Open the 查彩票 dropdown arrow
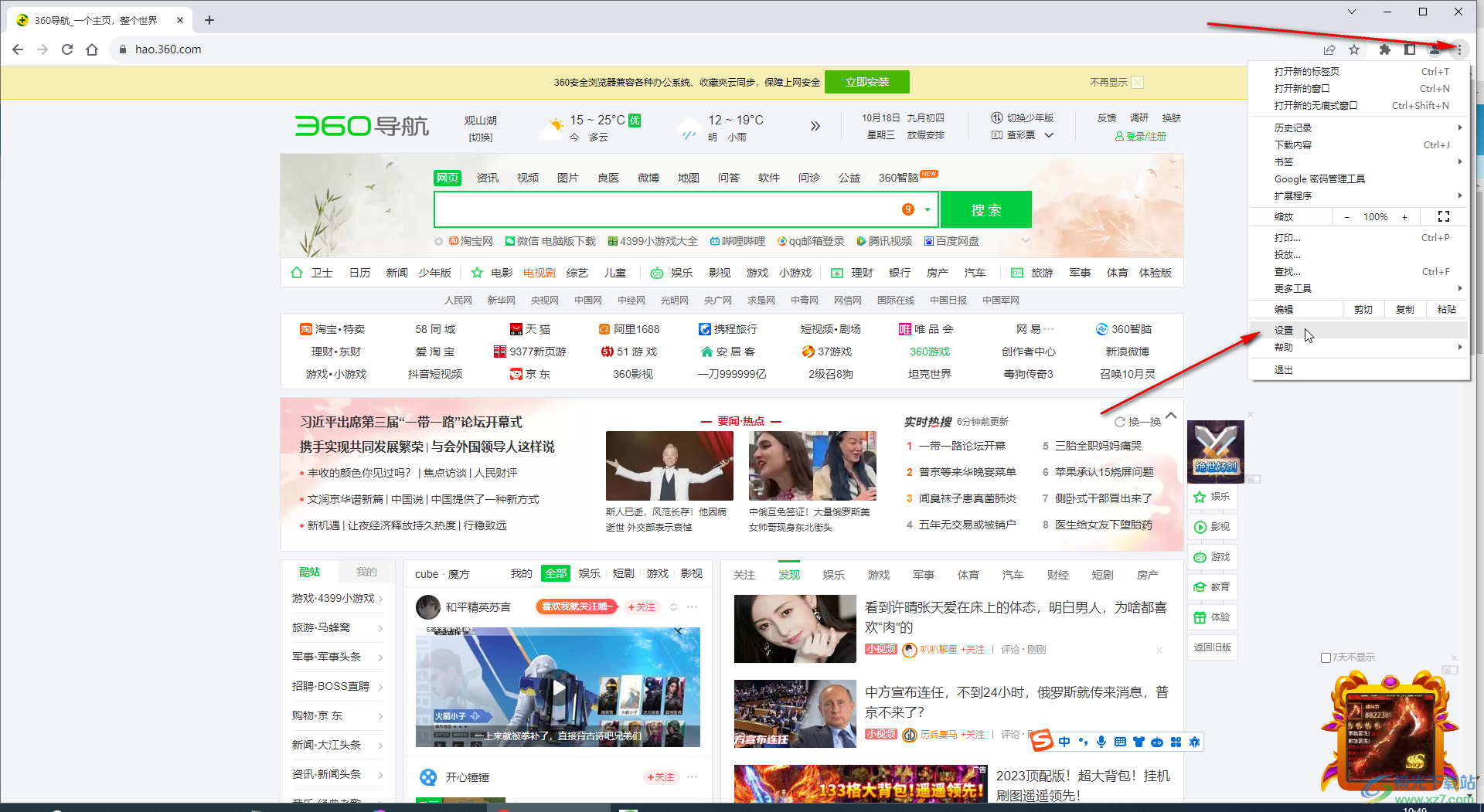Viewport: 1484px width, 812px height. 1049,135
